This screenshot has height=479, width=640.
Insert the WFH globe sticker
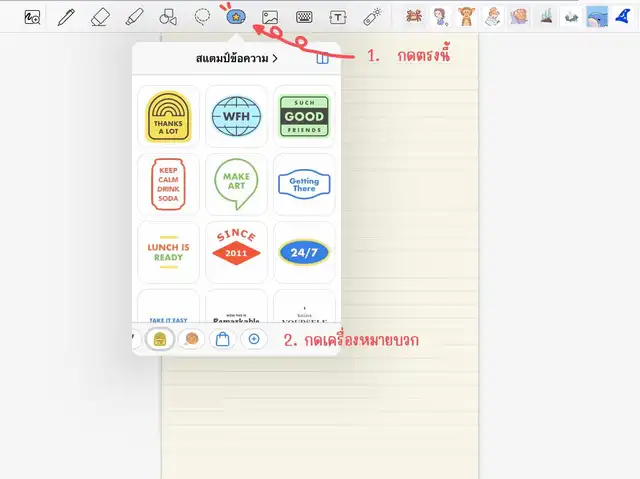[x=236, y=116]
